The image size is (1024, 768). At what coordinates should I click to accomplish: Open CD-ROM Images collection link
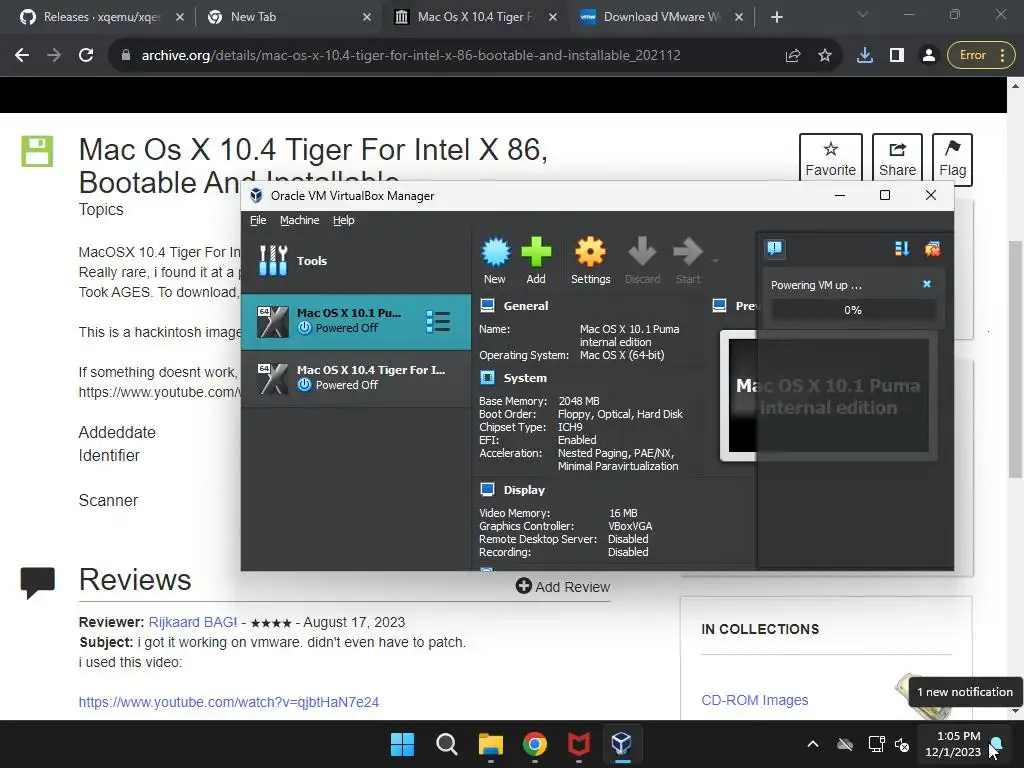(754, 700)
